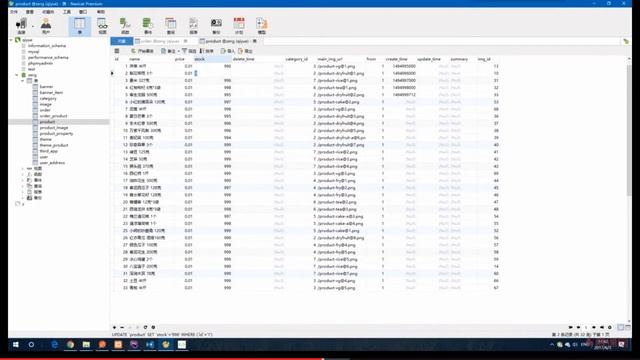640x360 pixels.
Task: Click the green leaf icon right of tab bar
Action: (x=626, y=41)
